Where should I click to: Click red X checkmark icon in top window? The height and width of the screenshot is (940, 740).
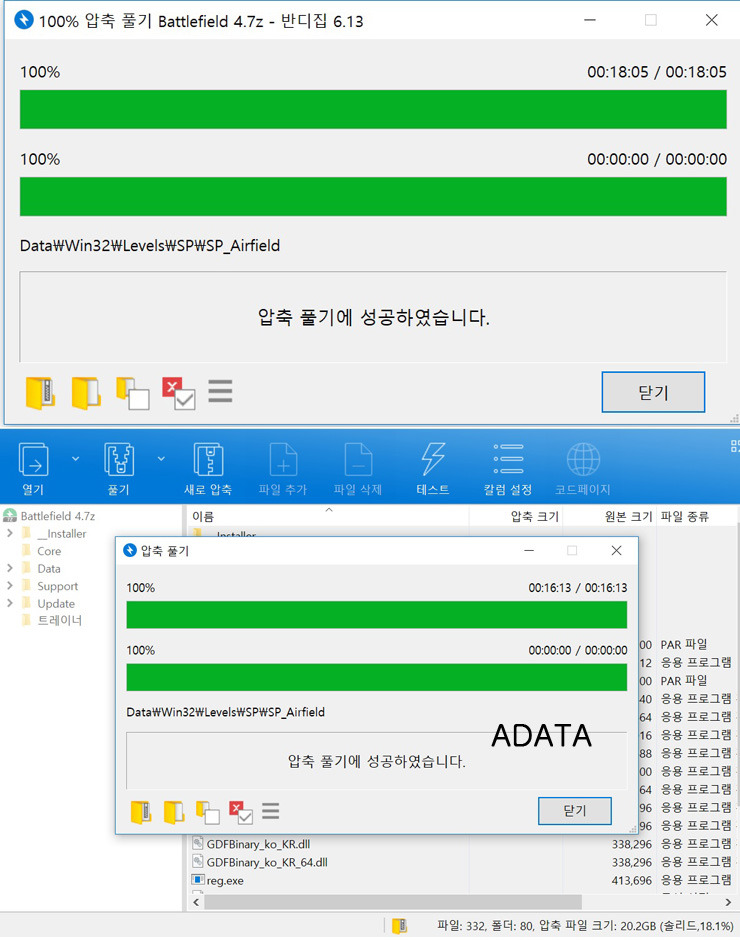(178, 393)
